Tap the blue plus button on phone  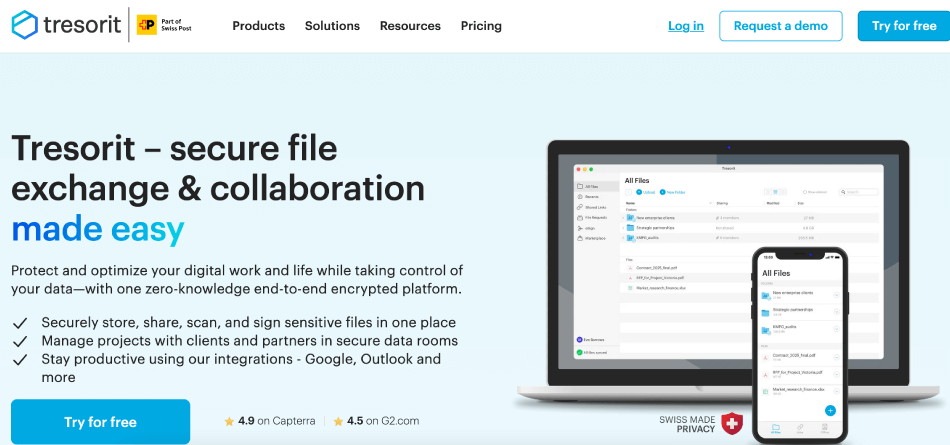pos(830,410)
